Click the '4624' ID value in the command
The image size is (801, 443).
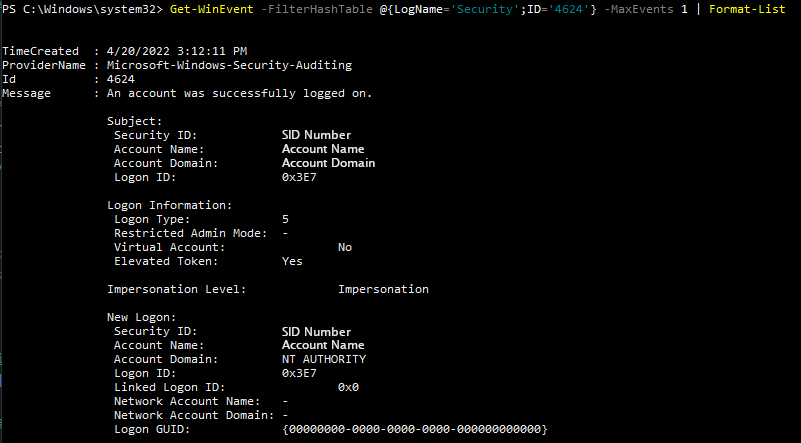point(569,9)
